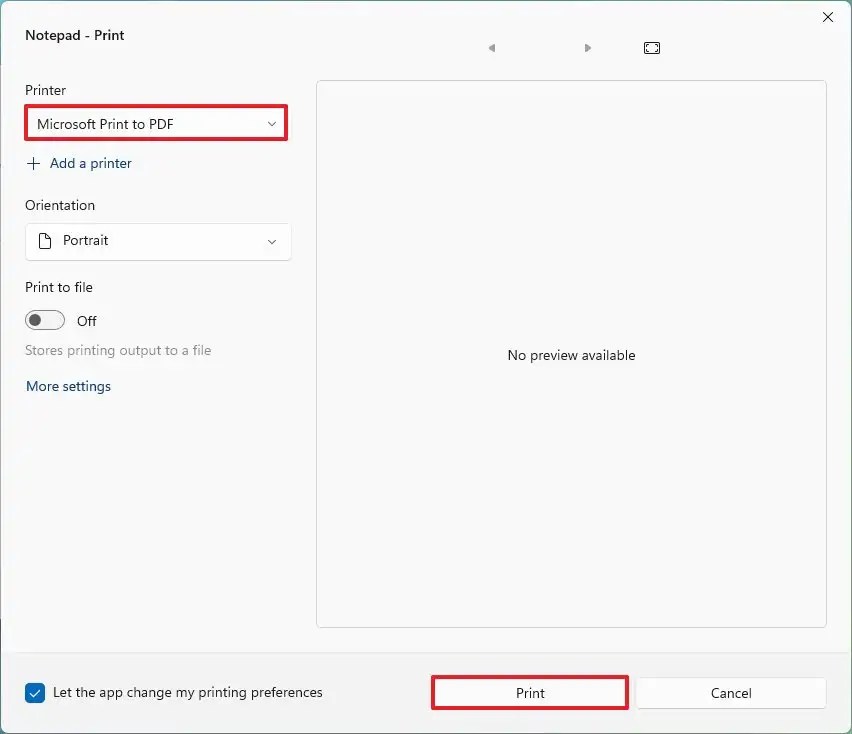This screenshot has height=734, width=852.
Task: Click the Print button
Action: click(x=529, y=692)
